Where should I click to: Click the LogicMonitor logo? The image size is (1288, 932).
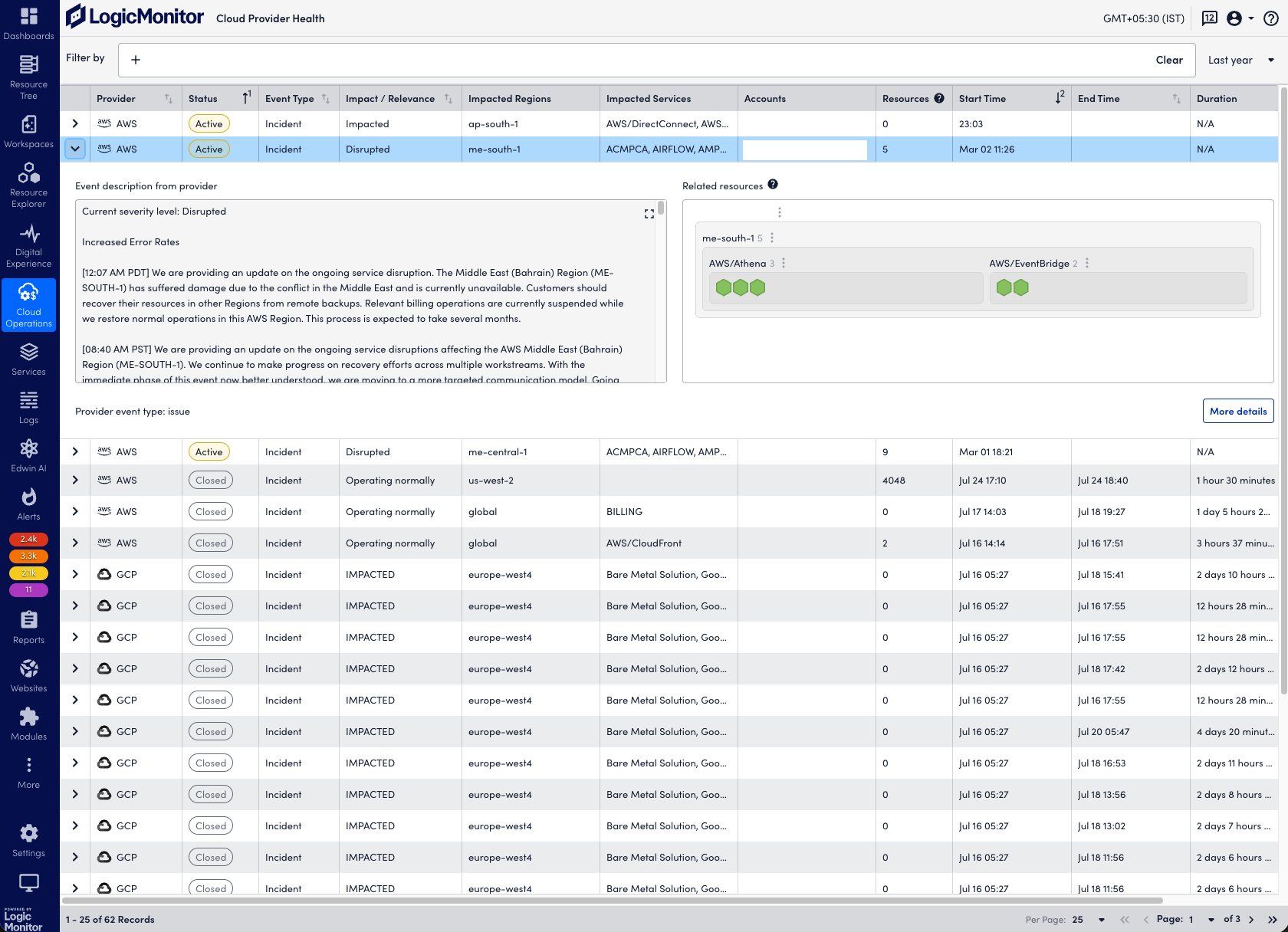click(x=135, y=17)
